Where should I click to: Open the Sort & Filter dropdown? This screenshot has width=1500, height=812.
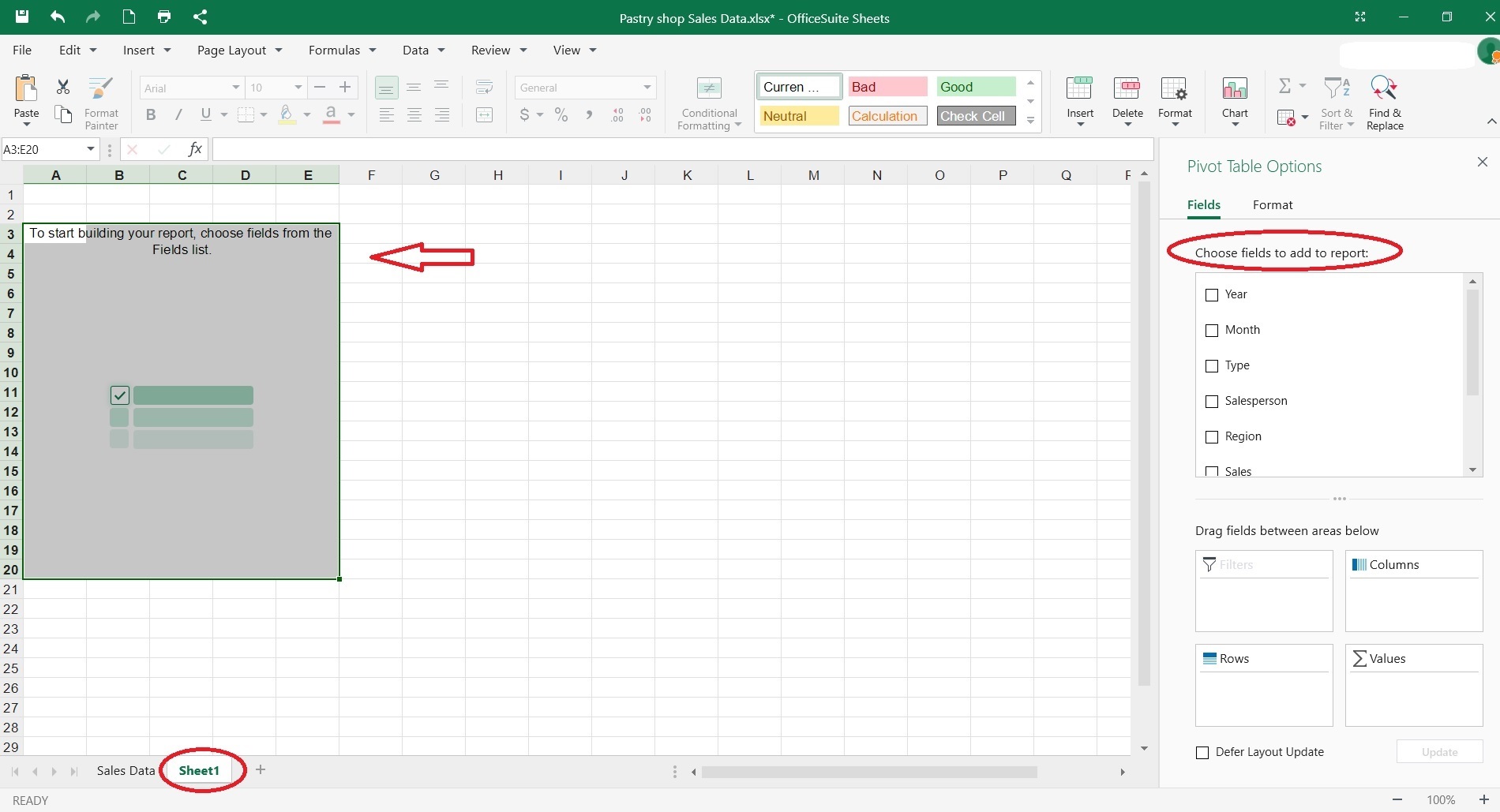pos(1337,101)
